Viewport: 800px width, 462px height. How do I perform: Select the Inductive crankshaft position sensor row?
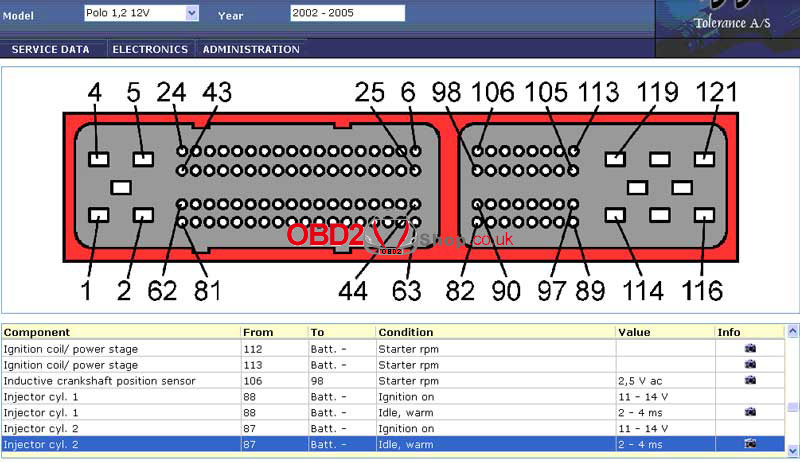coord(120,381)
